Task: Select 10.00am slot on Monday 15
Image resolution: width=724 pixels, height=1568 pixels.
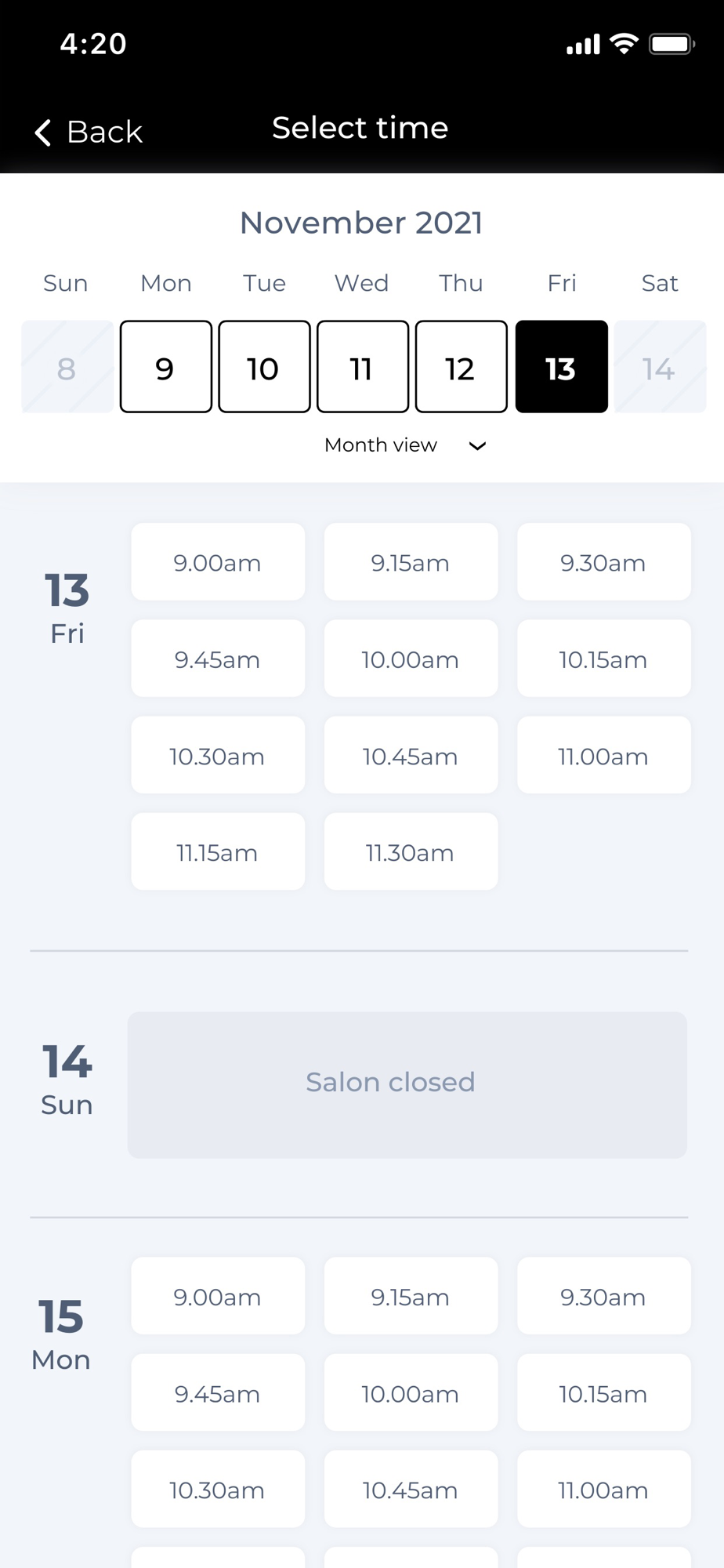Action: pyautogui.click(x=411, y=1393)
